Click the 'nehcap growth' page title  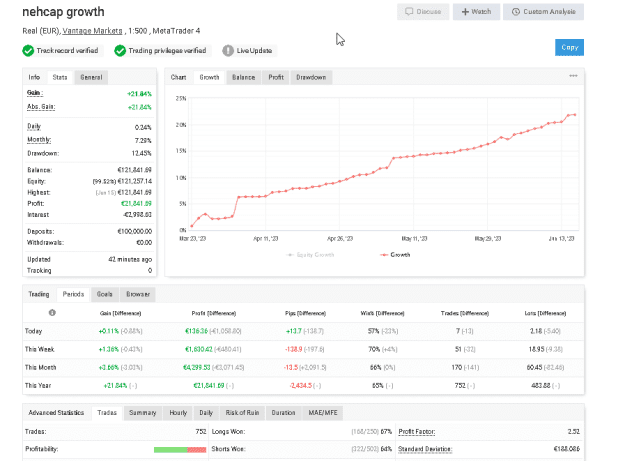point(63,12)
